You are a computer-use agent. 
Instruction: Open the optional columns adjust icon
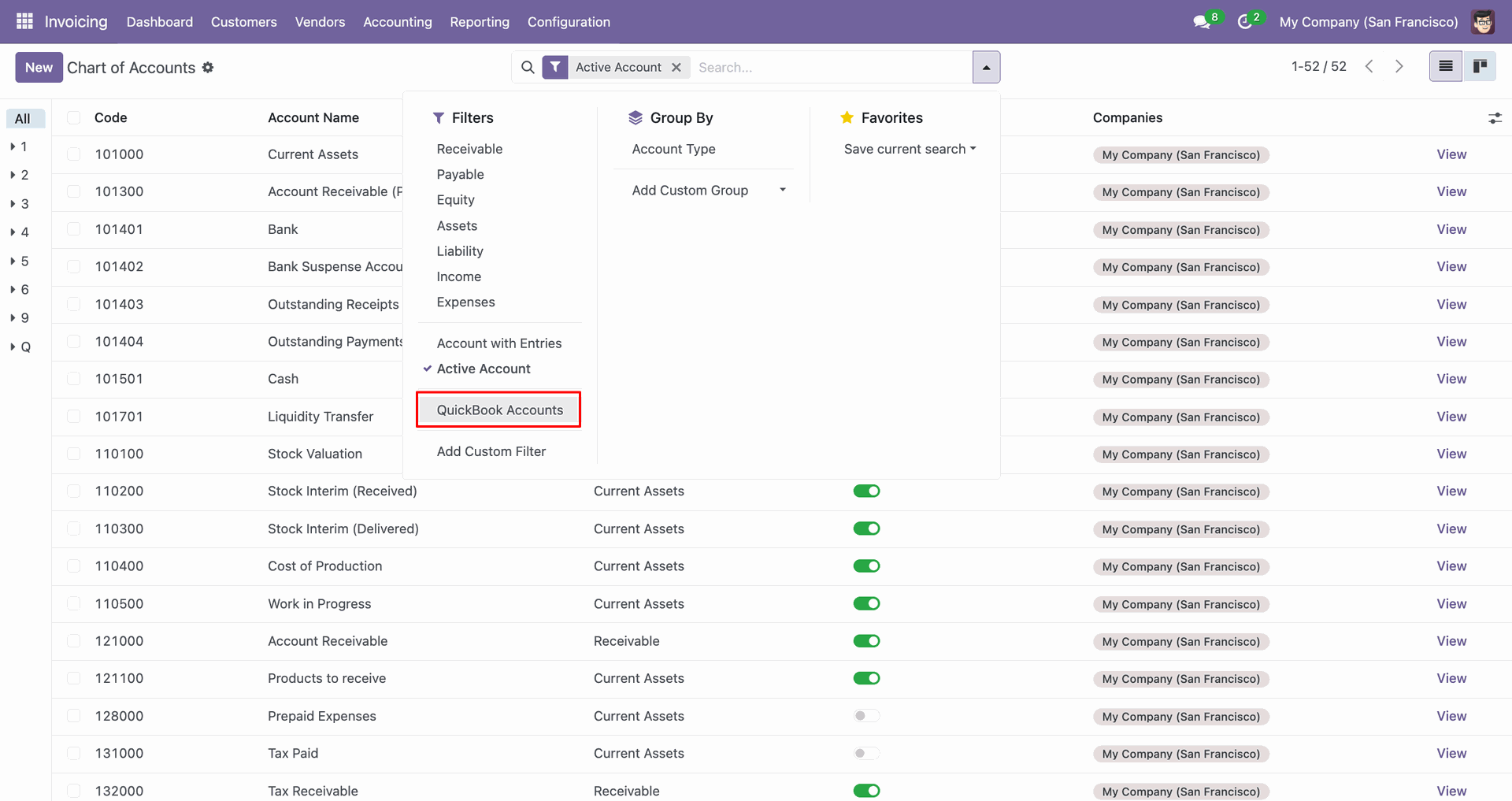[1495, 118]
